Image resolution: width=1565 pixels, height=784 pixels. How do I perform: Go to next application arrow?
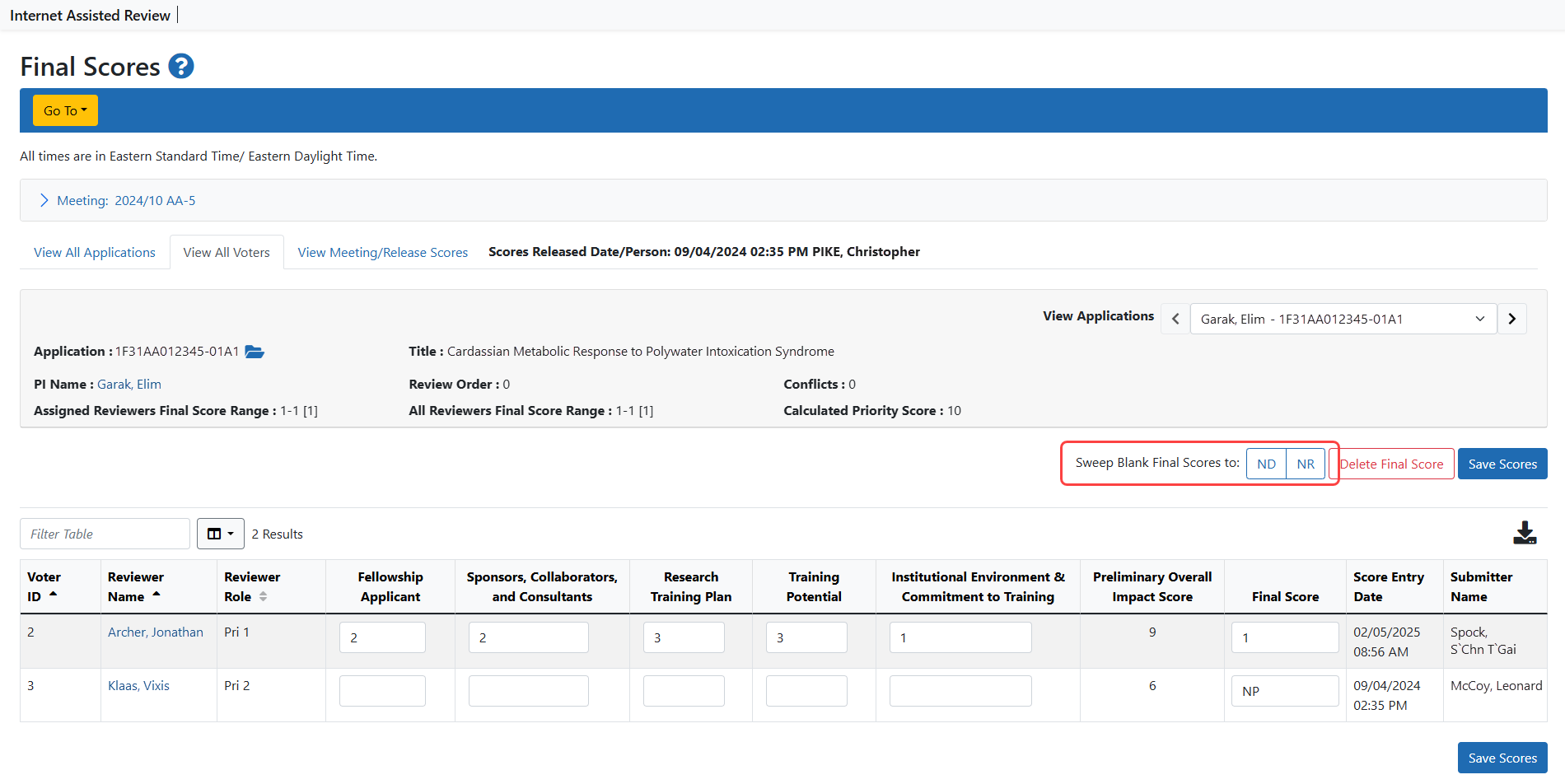[x=1512, y=319]
